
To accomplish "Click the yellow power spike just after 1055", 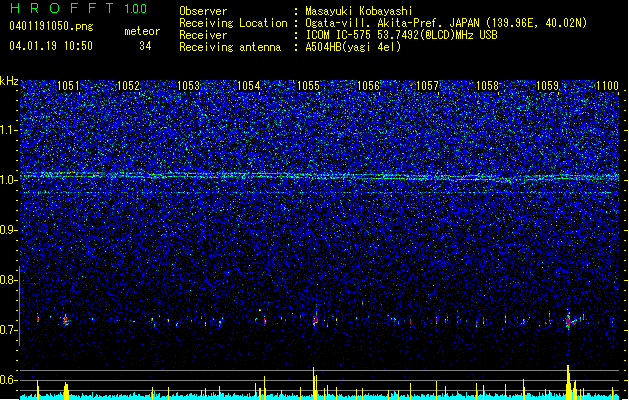I will pyautogui.click(x=314, y=383).
